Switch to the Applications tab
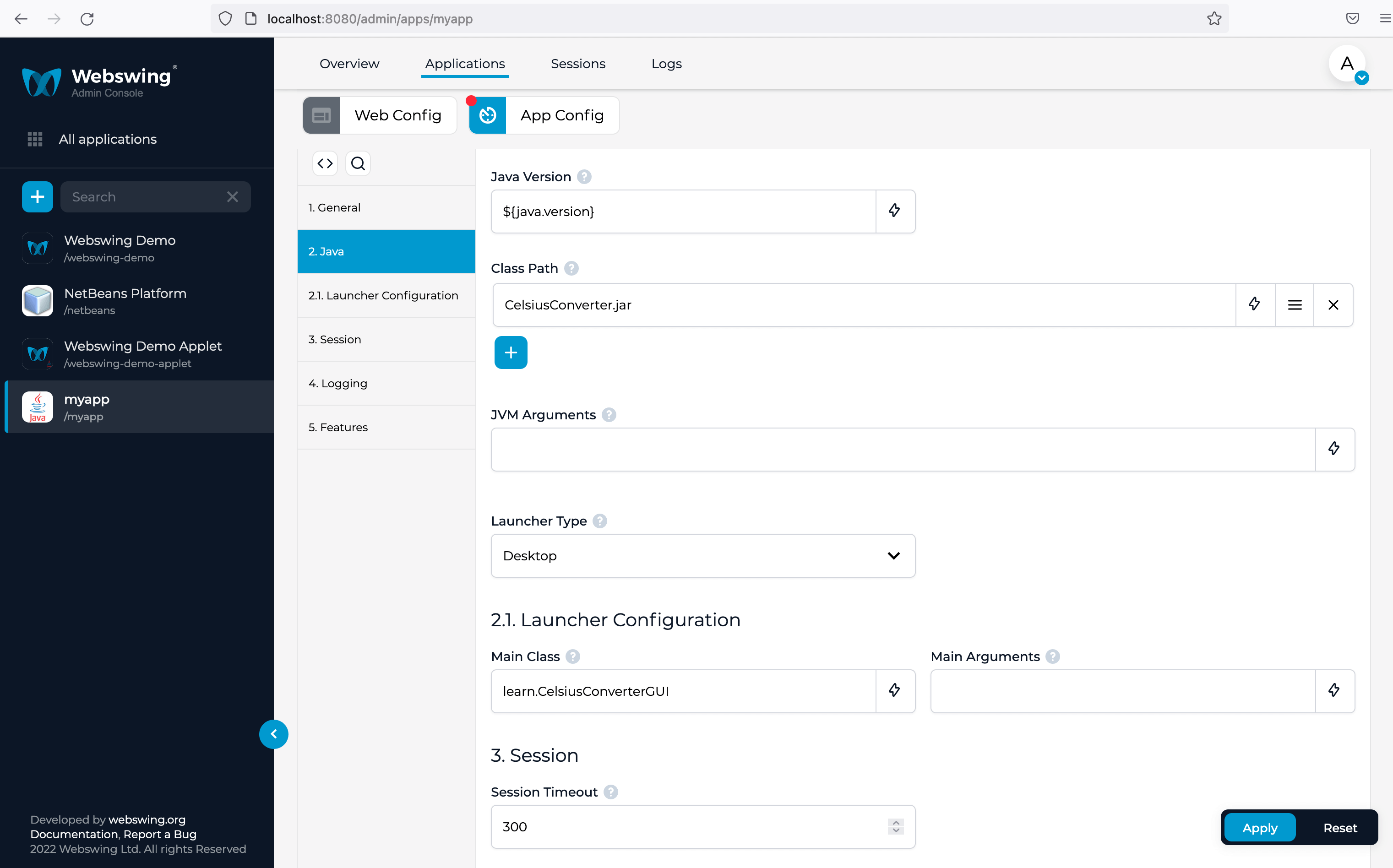 click(x=465, y=64)
